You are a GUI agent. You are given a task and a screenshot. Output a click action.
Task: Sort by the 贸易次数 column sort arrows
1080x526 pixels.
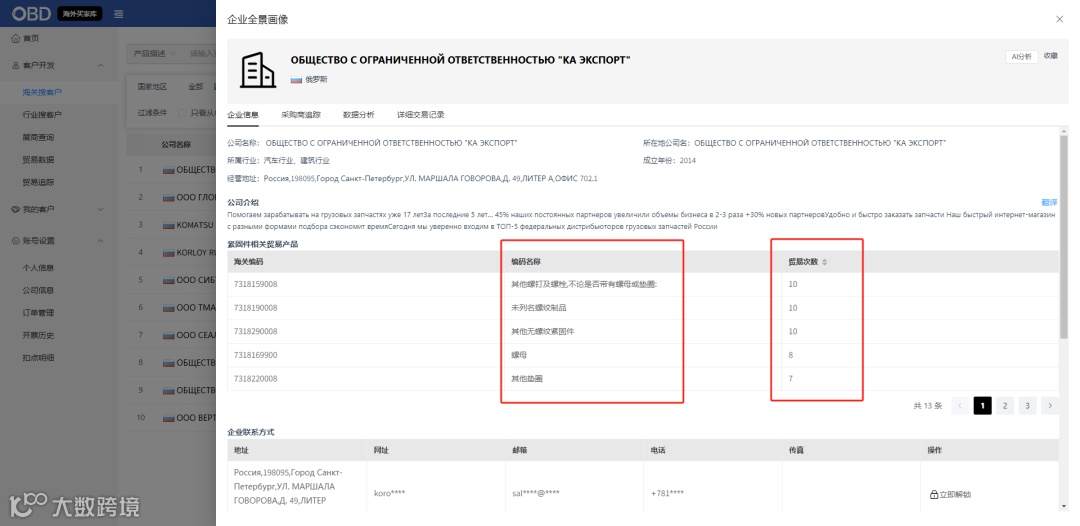(x=825, y=262)
